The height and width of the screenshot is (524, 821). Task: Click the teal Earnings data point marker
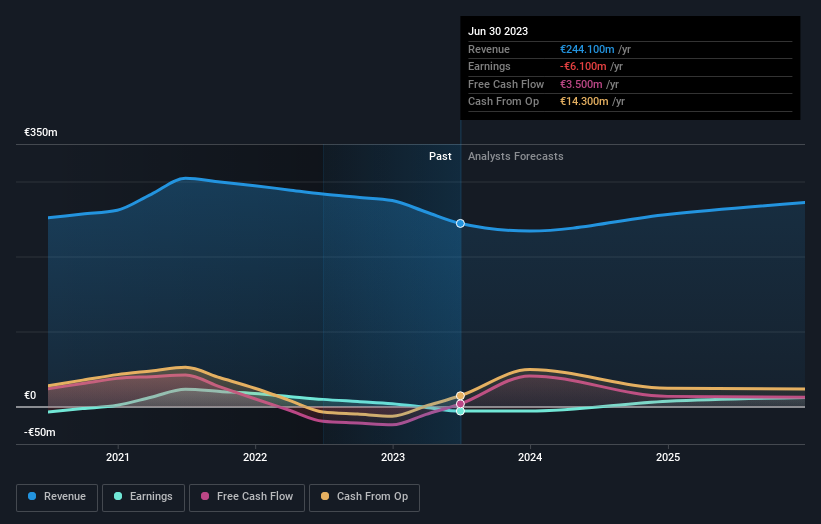pos(460,411)
